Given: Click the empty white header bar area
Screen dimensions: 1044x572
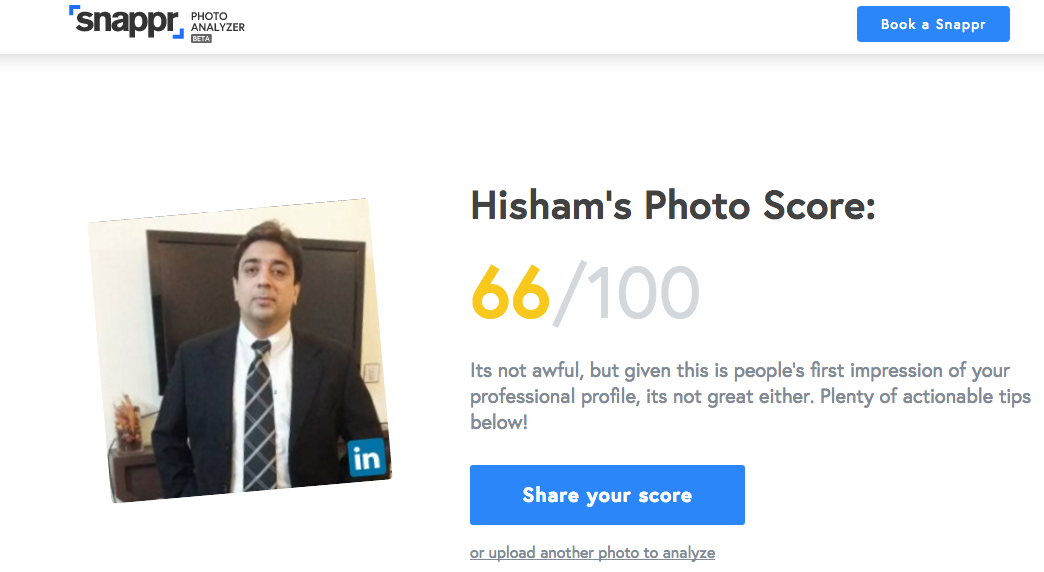Looking at the screenshot, I should pyautogui.click(x=550, y=25).
